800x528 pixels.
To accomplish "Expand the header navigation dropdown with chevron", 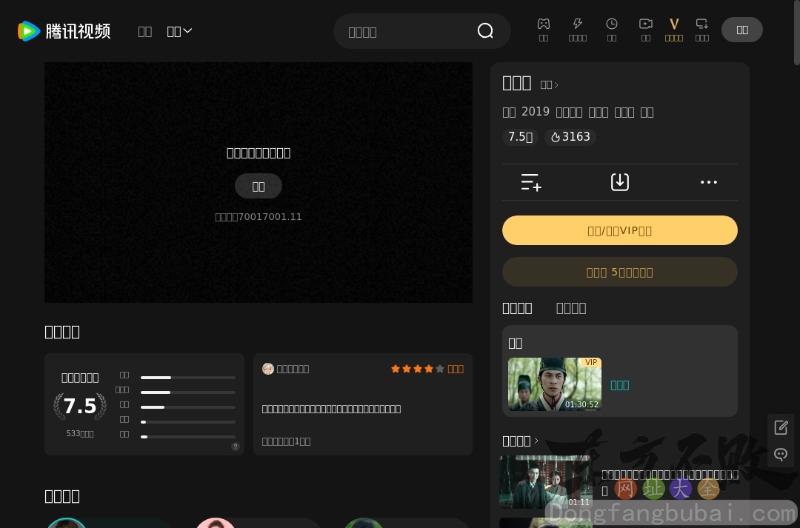I will tap(180, 31).
